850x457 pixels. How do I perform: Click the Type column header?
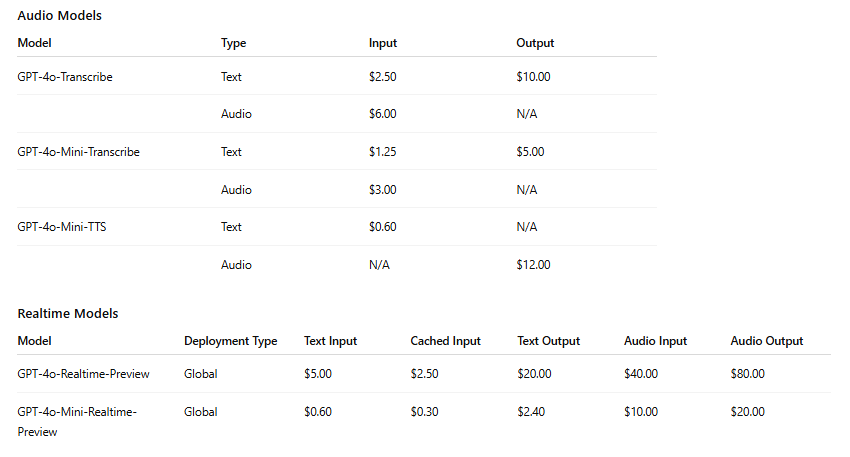pyautogui.click(x=234, y=43)
